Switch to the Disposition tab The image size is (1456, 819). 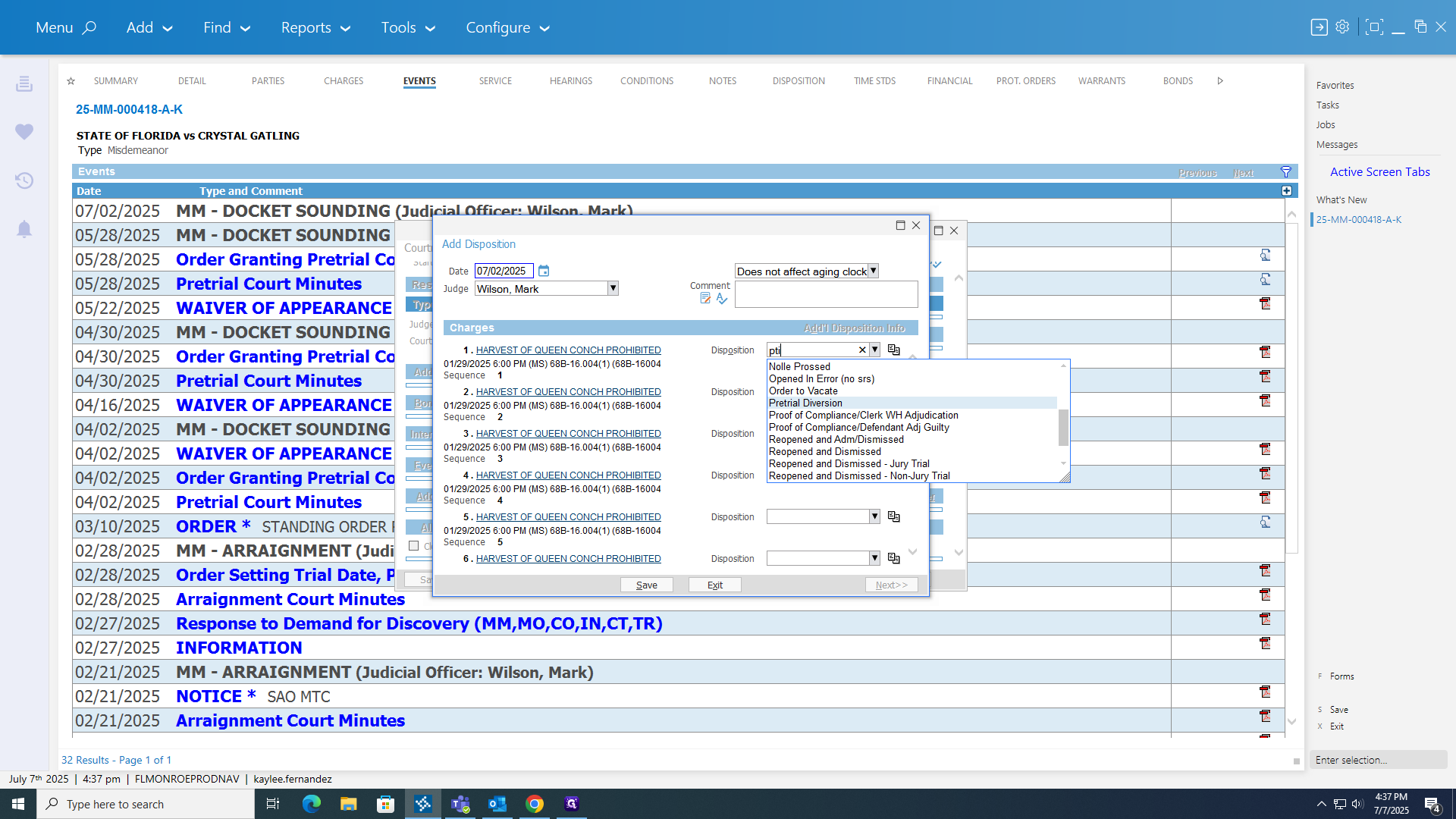point(799,81)
